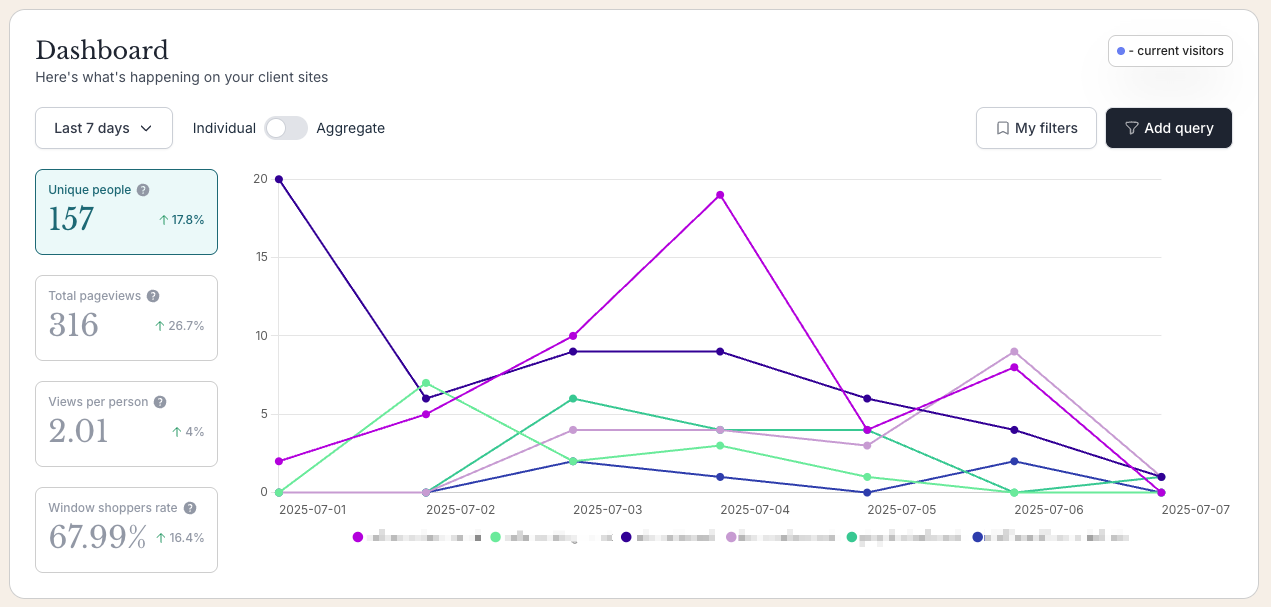Click the blue current visitors dot
Screen dimensions: 1271x607
coord(1121,51)
